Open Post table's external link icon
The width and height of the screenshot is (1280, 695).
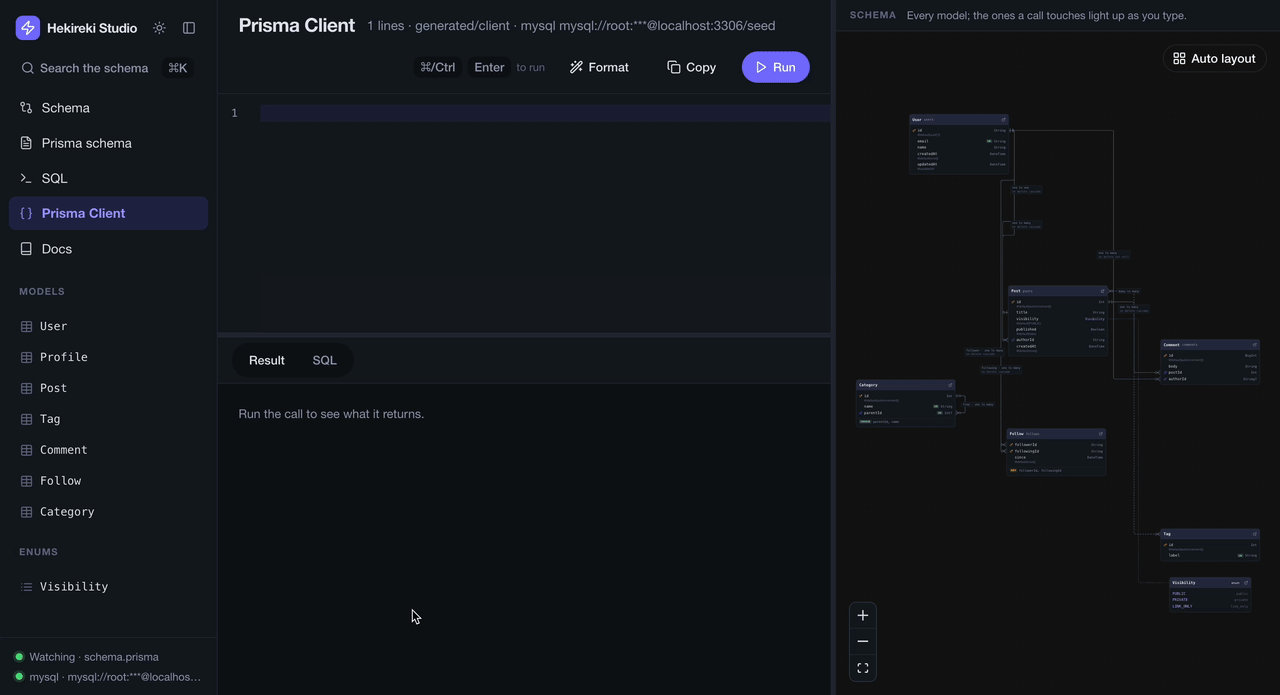(x=1102, y=291)
